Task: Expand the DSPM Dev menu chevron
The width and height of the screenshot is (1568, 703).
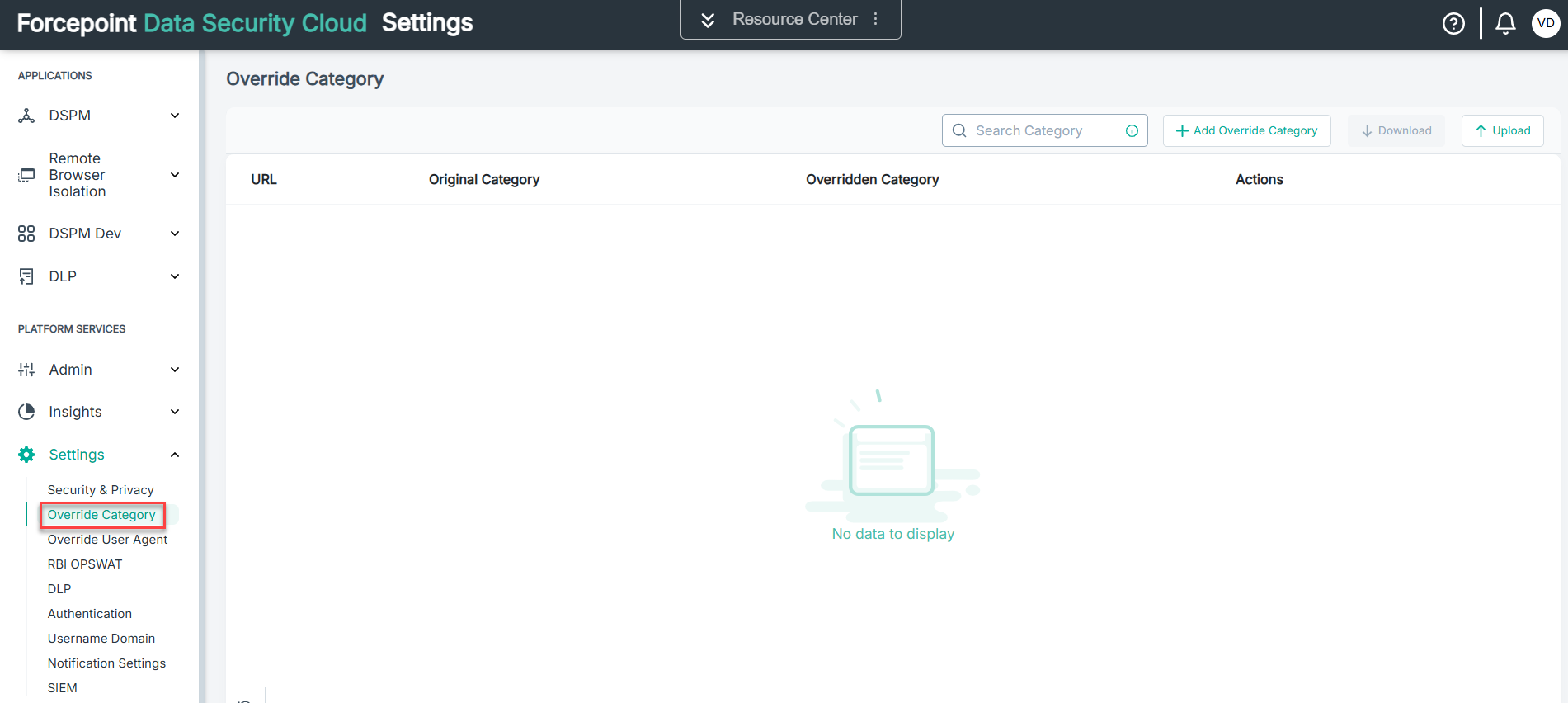Action: tap(175, 234)
